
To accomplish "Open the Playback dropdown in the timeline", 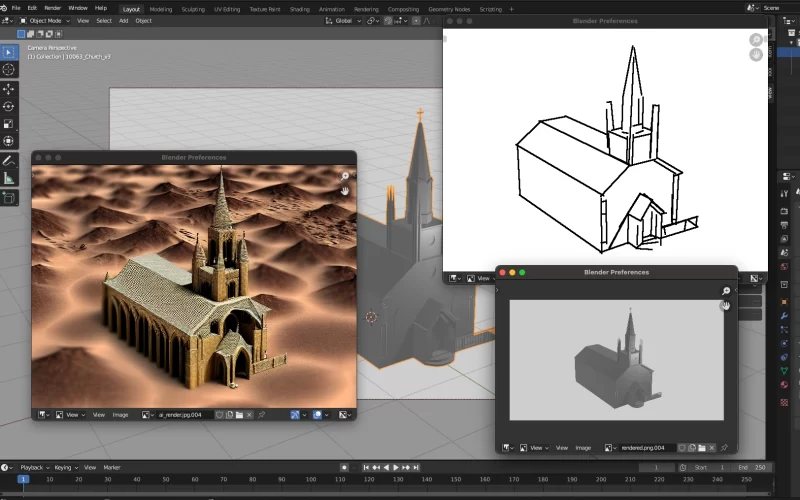I will point(33,467).
